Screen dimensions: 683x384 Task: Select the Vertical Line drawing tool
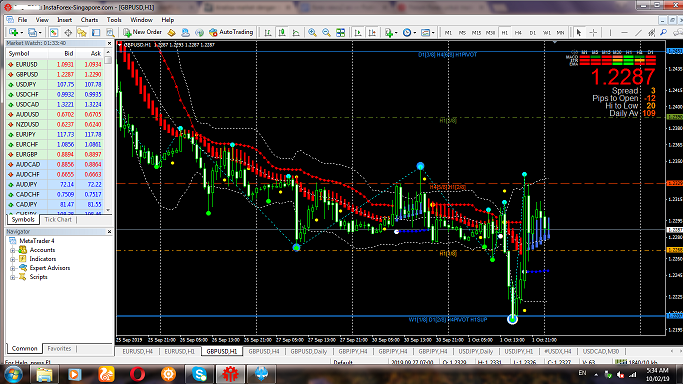point(610,33)
